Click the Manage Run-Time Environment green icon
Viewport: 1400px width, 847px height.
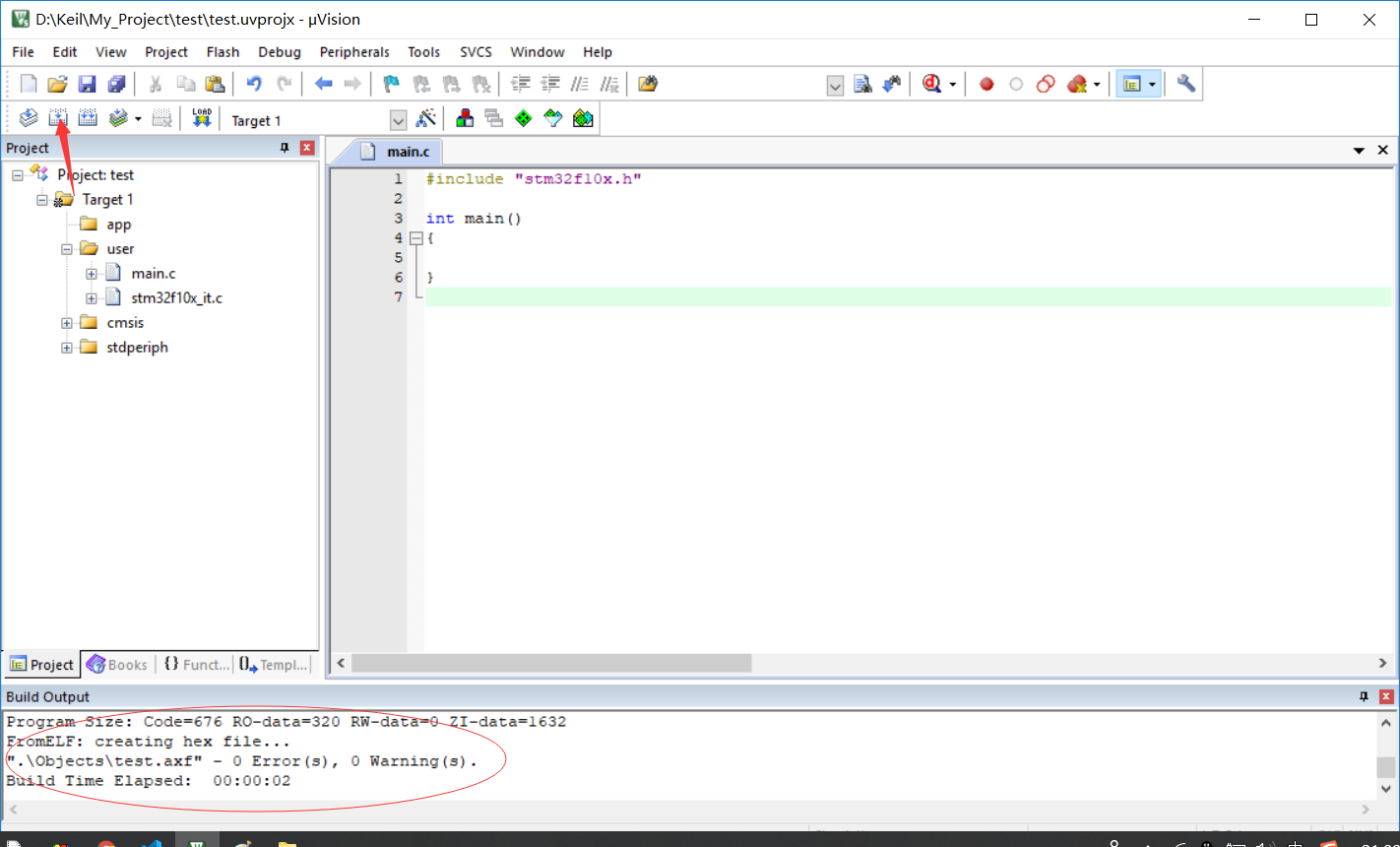pyautogui.click(x=524, y=119)
